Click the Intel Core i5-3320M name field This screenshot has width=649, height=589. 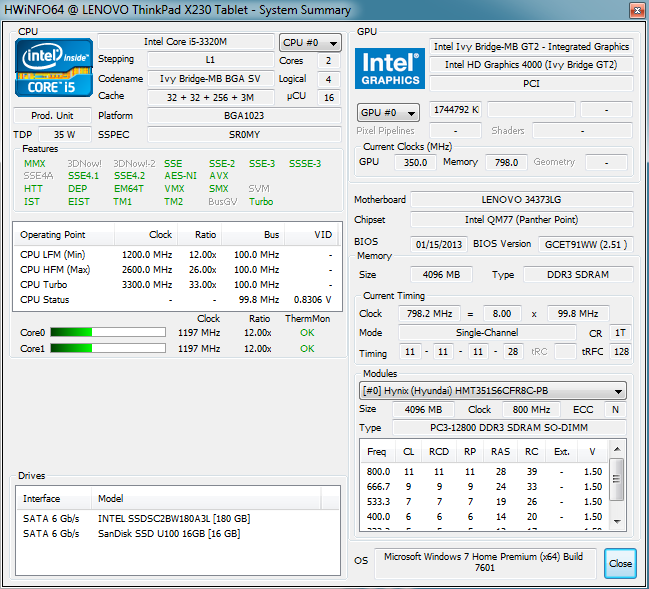186,42
